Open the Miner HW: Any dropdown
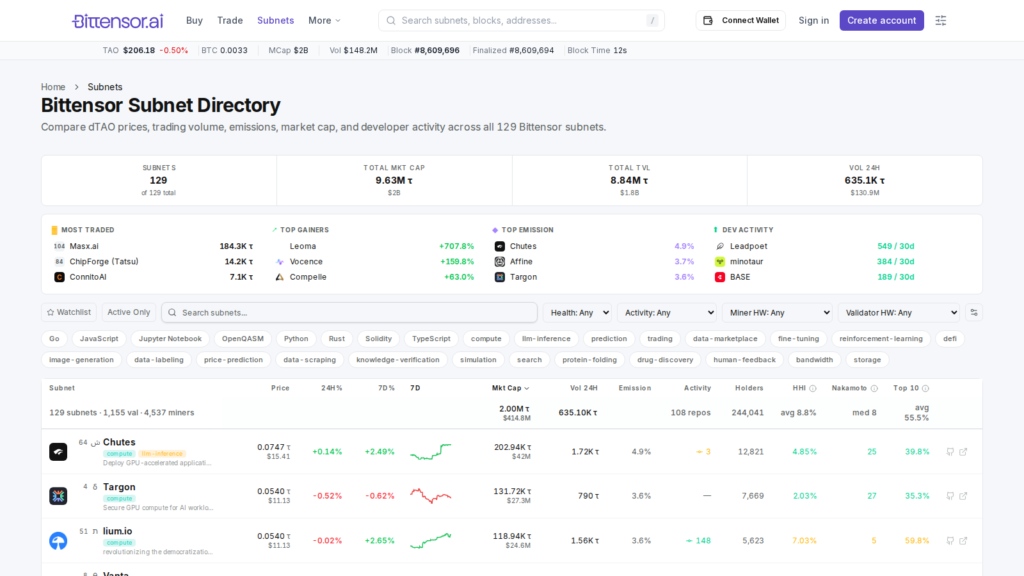This screenshot has width=1024, height=576. click(x=777, y=312)
